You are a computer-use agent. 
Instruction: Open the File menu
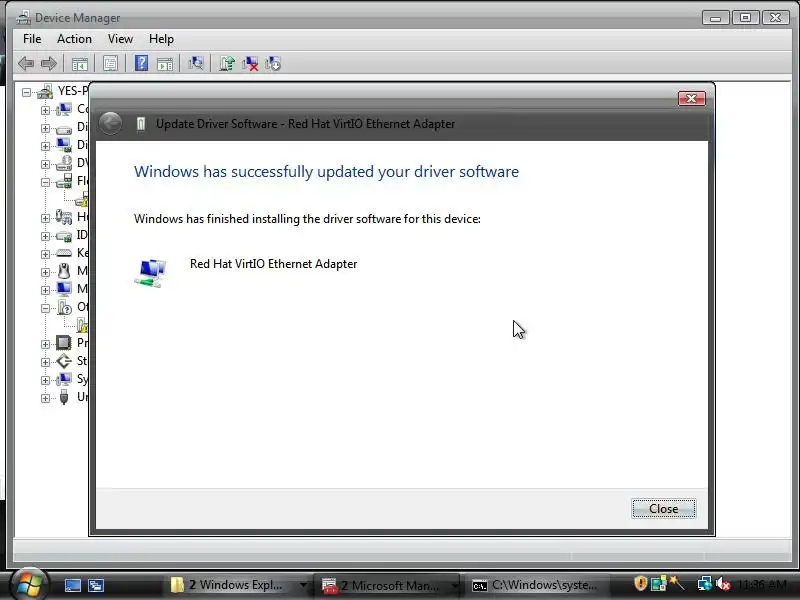[32, 39]
